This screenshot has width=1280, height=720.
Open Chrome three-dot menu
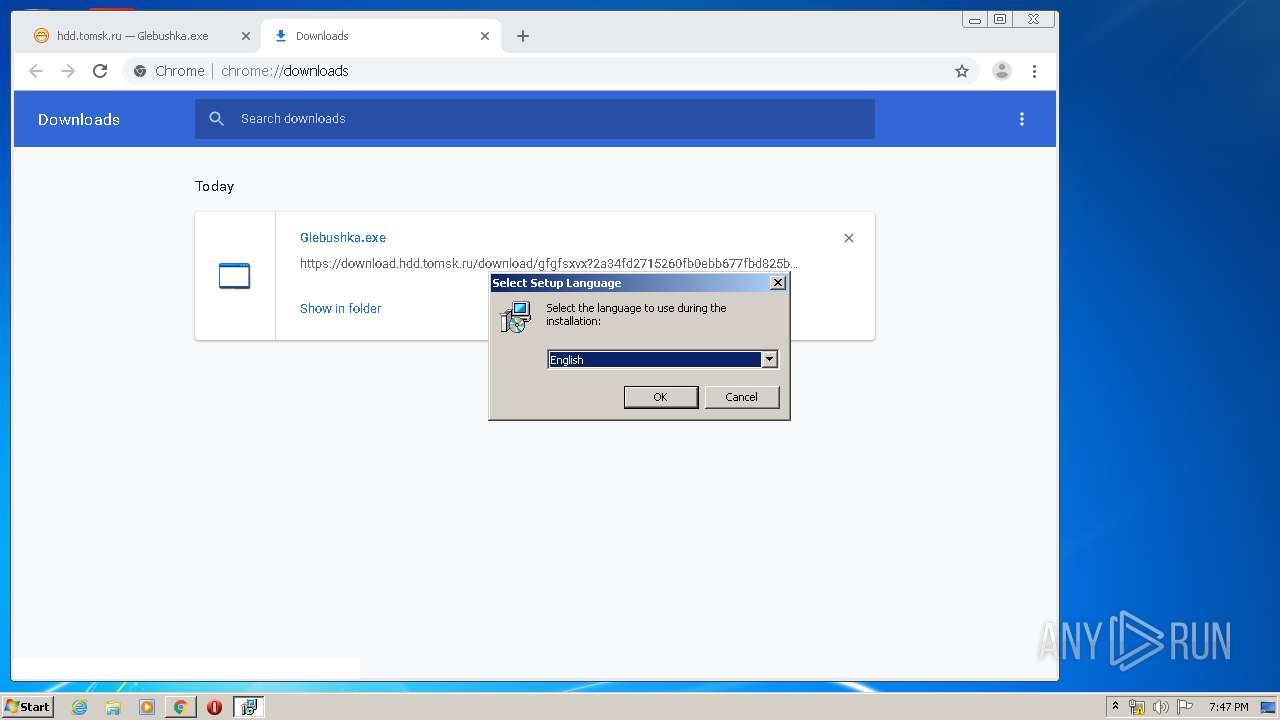(x=1034, y=71)
